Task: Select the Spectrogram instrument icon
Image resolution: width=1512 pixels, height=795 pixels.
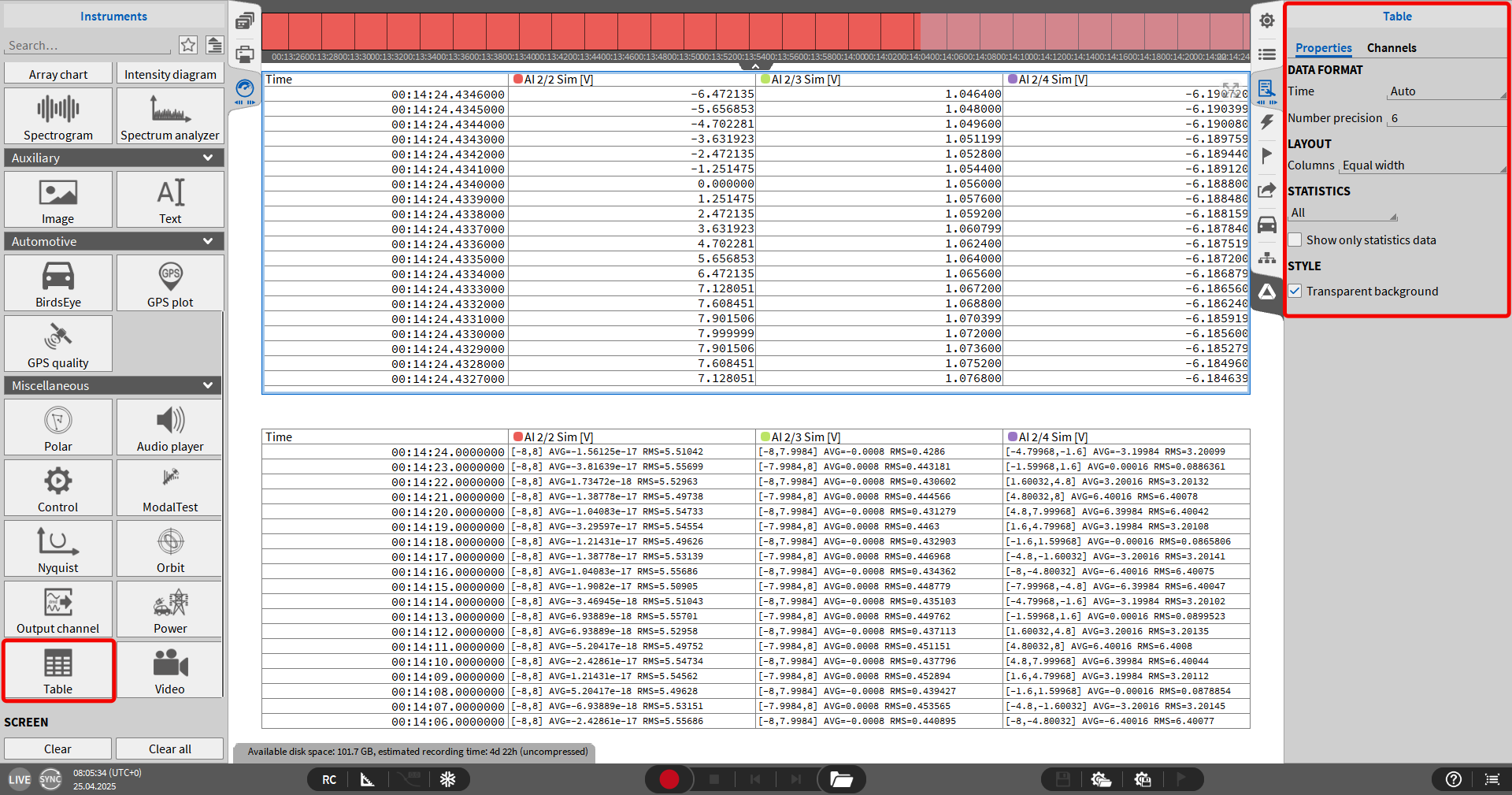Action: 57,116
